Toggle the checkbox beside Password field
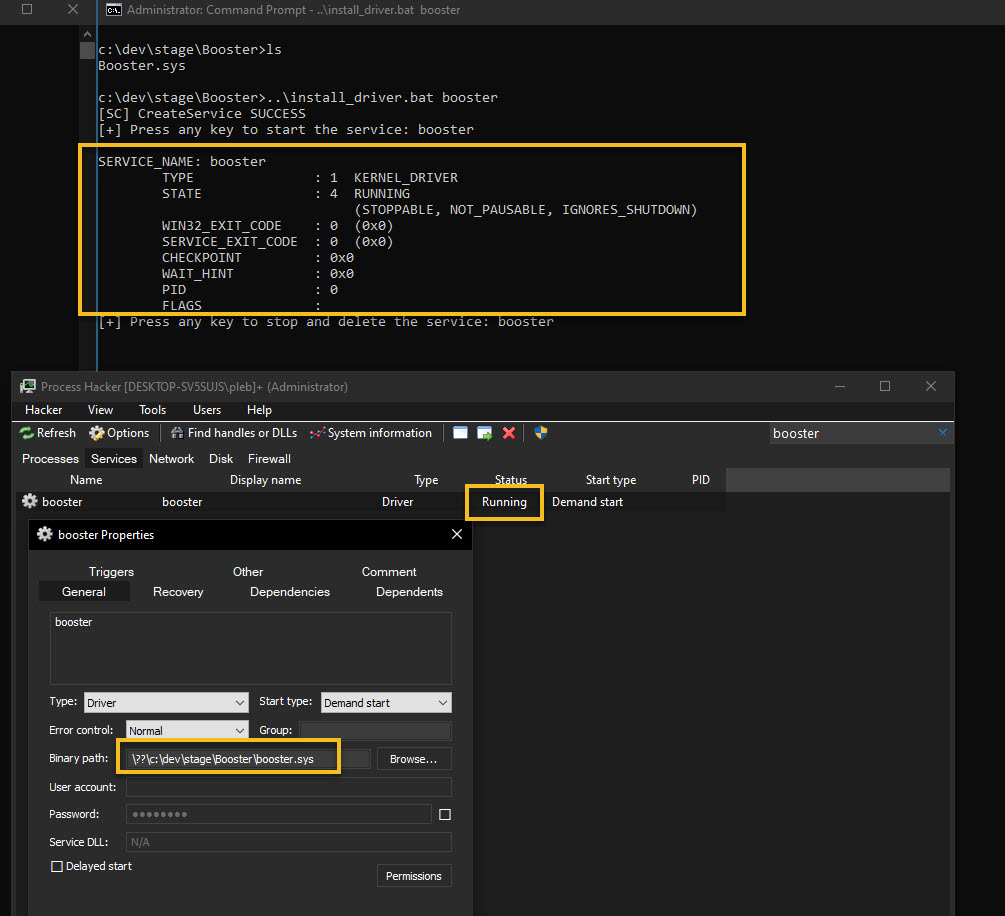The image size is (1005, 916). (x=445, y=814)
